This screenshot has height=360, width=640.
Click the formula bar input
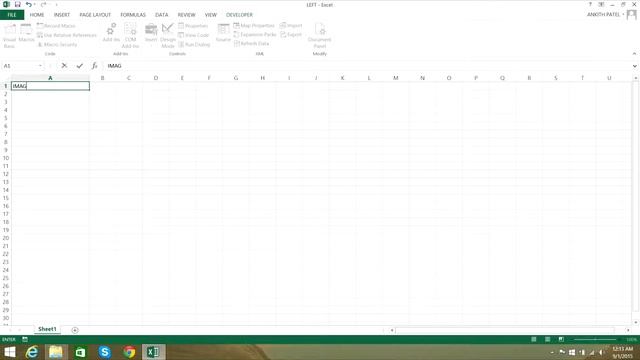(x=367, y=66)
